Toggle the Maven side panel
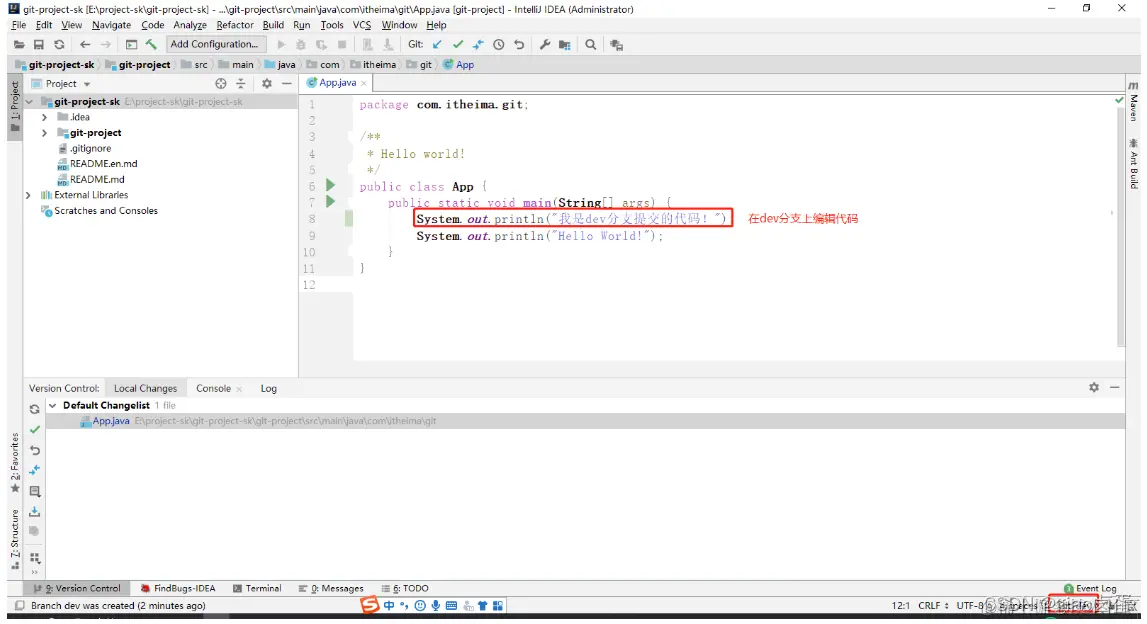This screenshot has height=624, width=1147. (x=1133, y=101)
